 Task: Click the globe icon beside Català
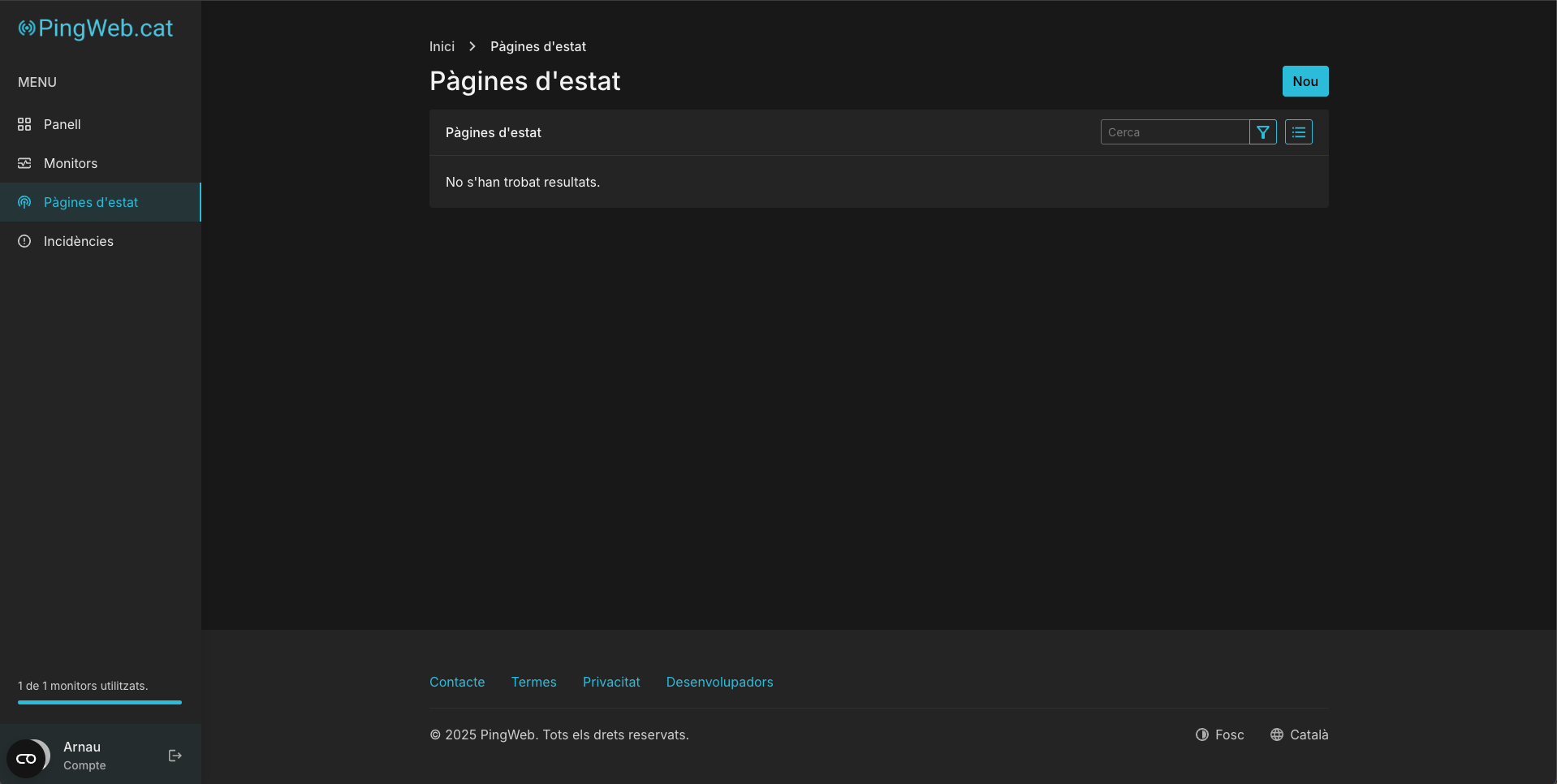[x=1277, y=734]
